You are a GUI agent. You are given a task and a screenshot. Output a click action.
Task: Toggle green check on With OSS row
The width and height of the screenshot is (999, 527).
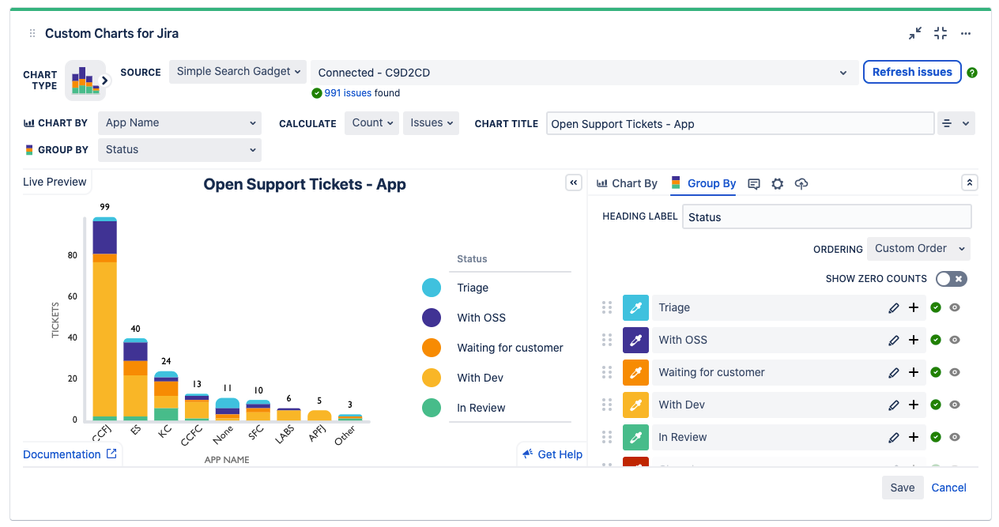click(935, 340)
